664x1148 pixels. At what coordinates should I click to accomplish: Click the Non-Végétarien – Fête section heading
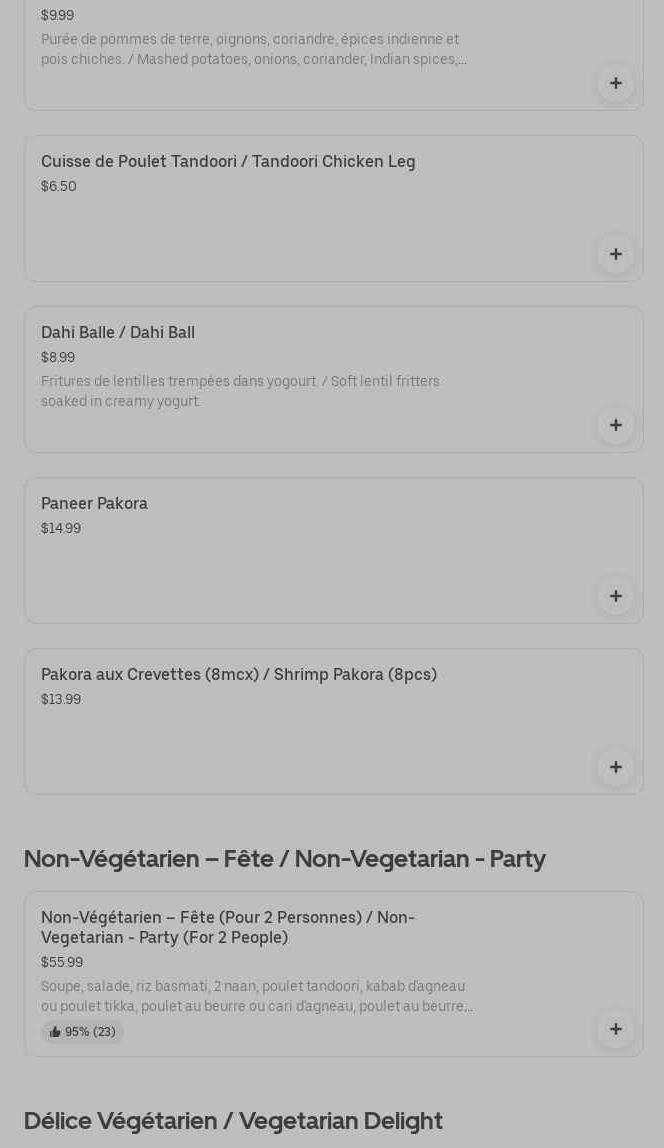point(284,859)
